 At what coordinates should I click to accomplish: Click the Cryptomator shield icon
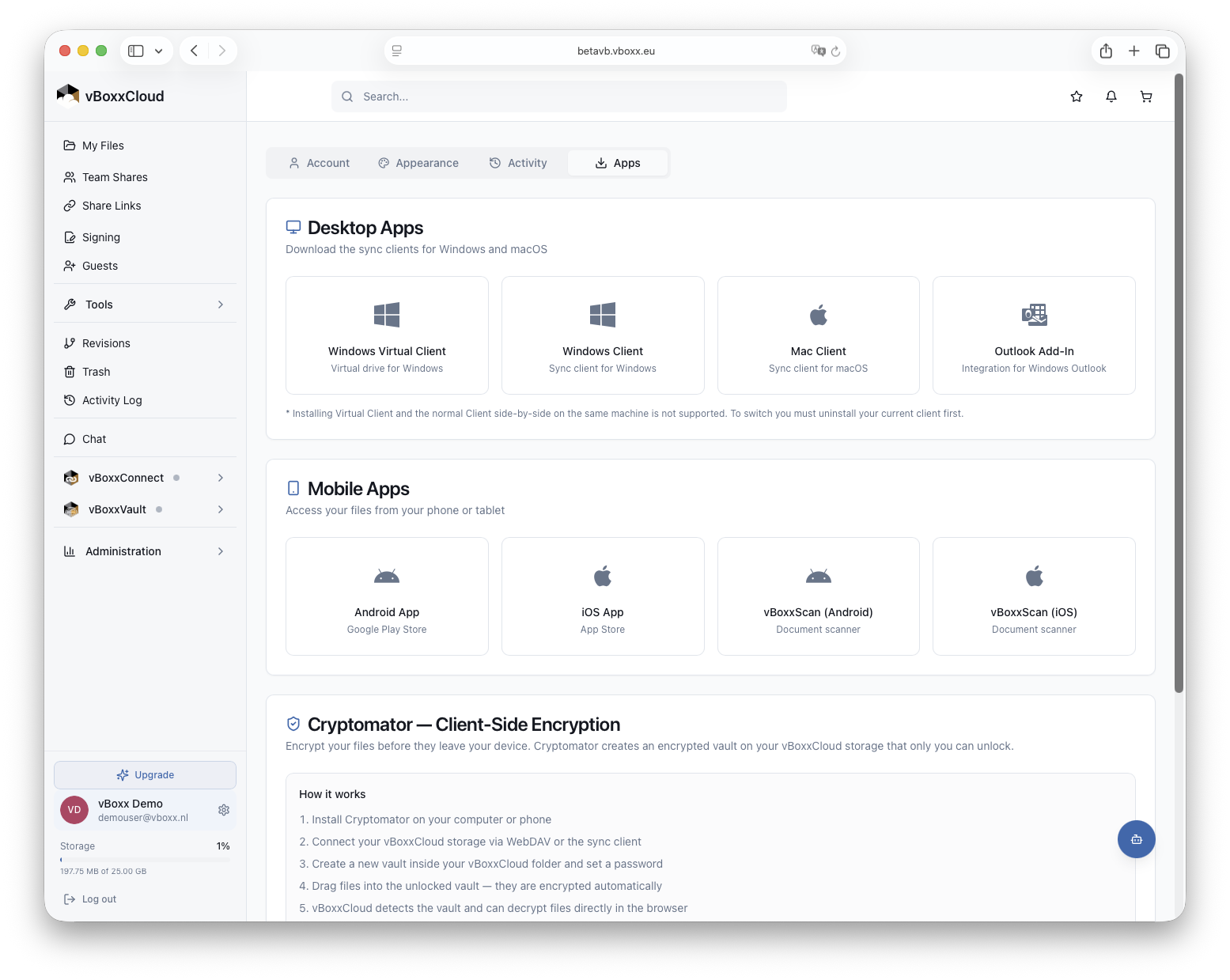pyautogui.click(x=293, y=724)
